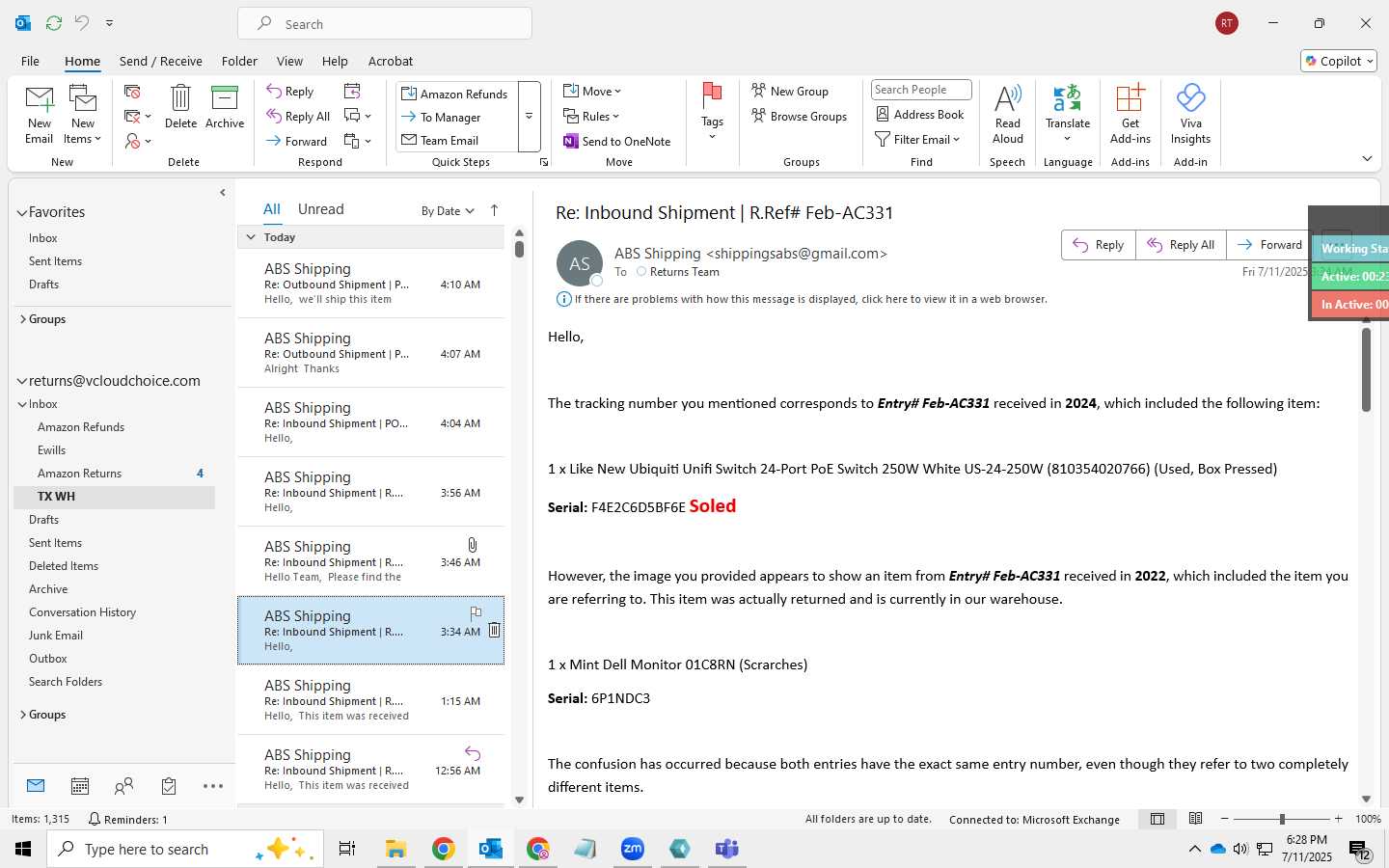This screenshot has height=868, width=1389.
Task: Open the Amazon Returns folder
Action: pyautogui.click(x=114, y=474)
